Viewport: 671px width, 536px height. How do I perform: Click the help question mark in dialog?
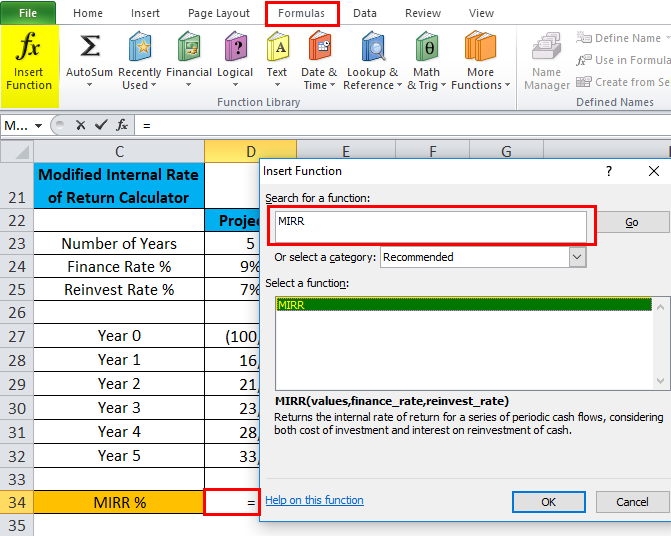[x=609, y=171]
